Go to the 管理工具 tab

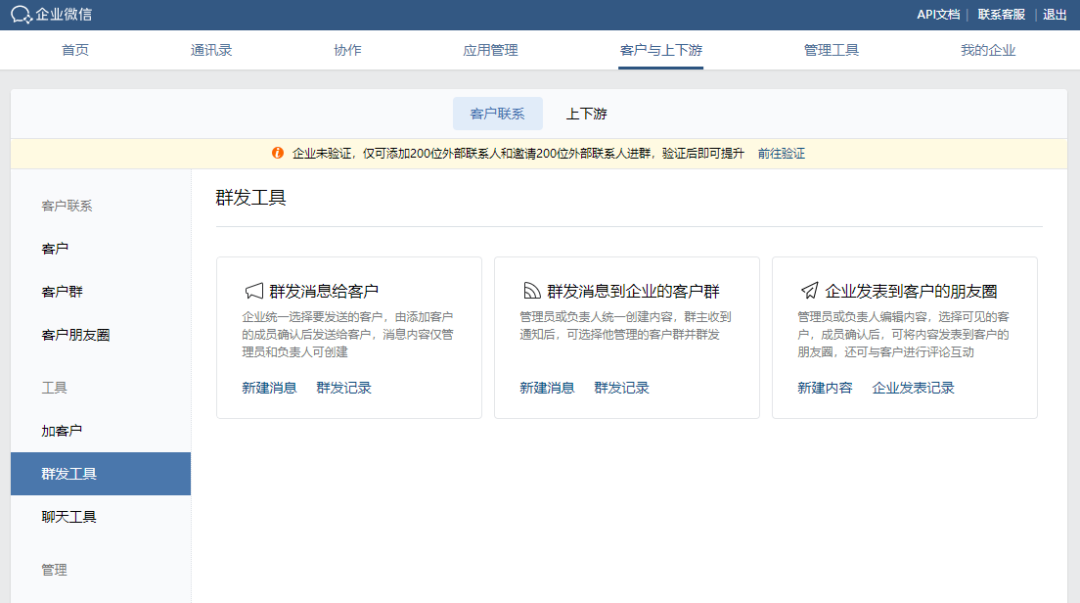click(831, 50)
